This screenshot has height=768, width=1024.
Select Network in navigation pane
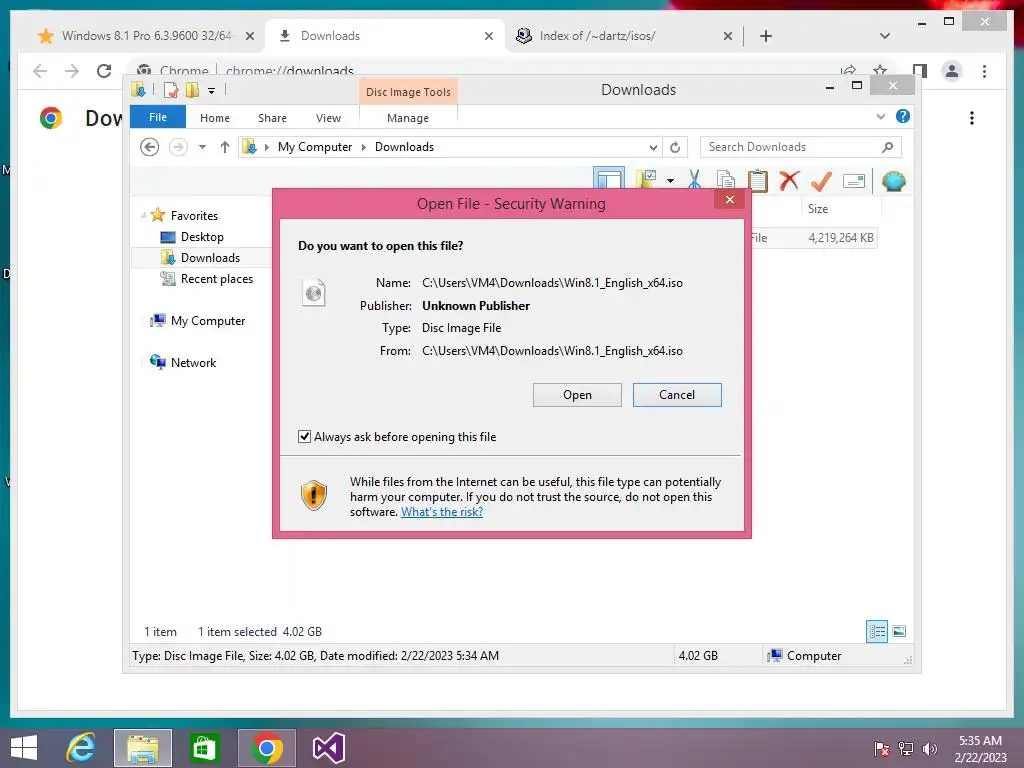tap(193, 362)
